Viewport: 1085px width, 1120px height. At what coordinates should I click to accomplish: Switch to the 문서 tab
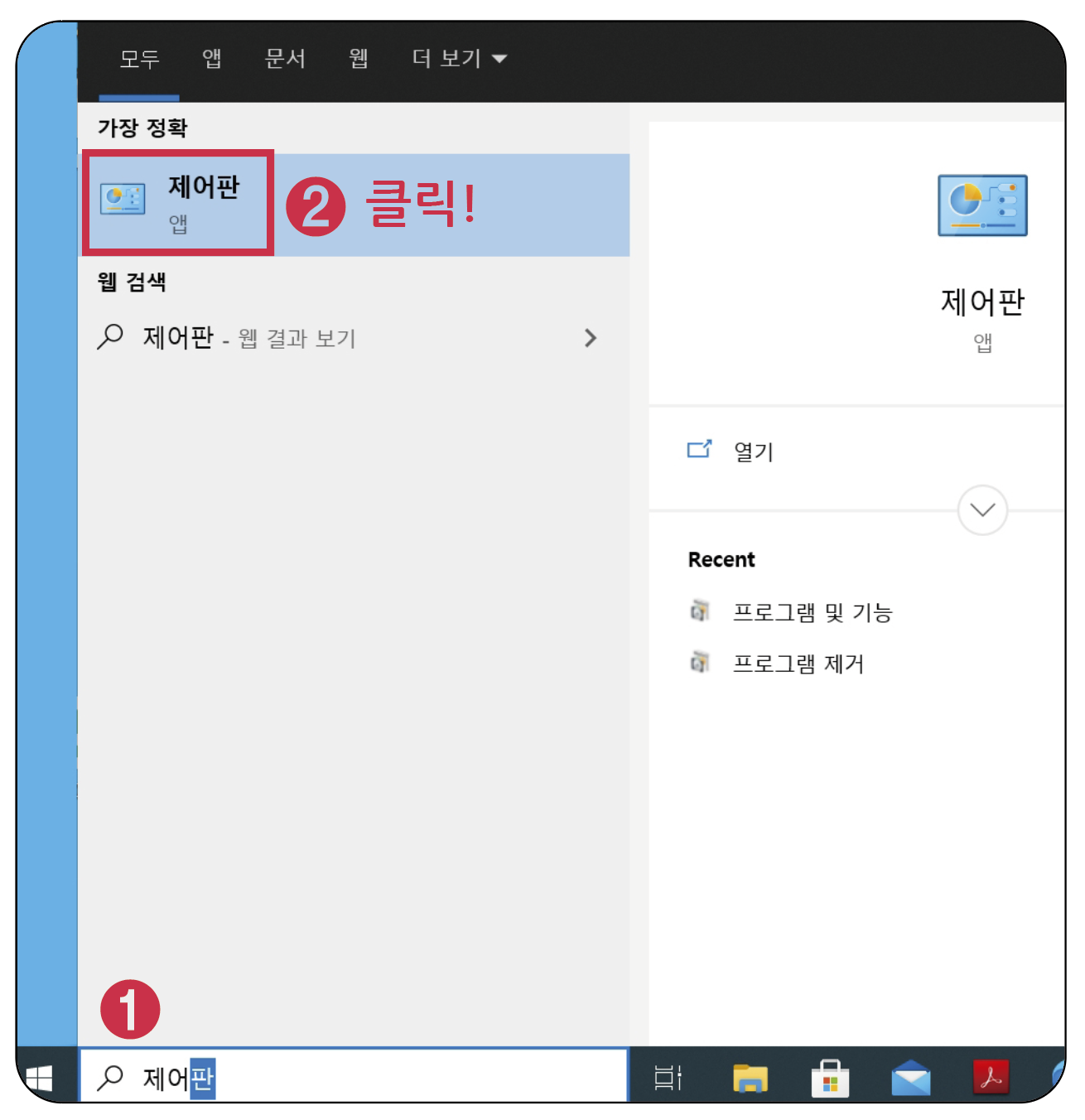tap(285, 58)
